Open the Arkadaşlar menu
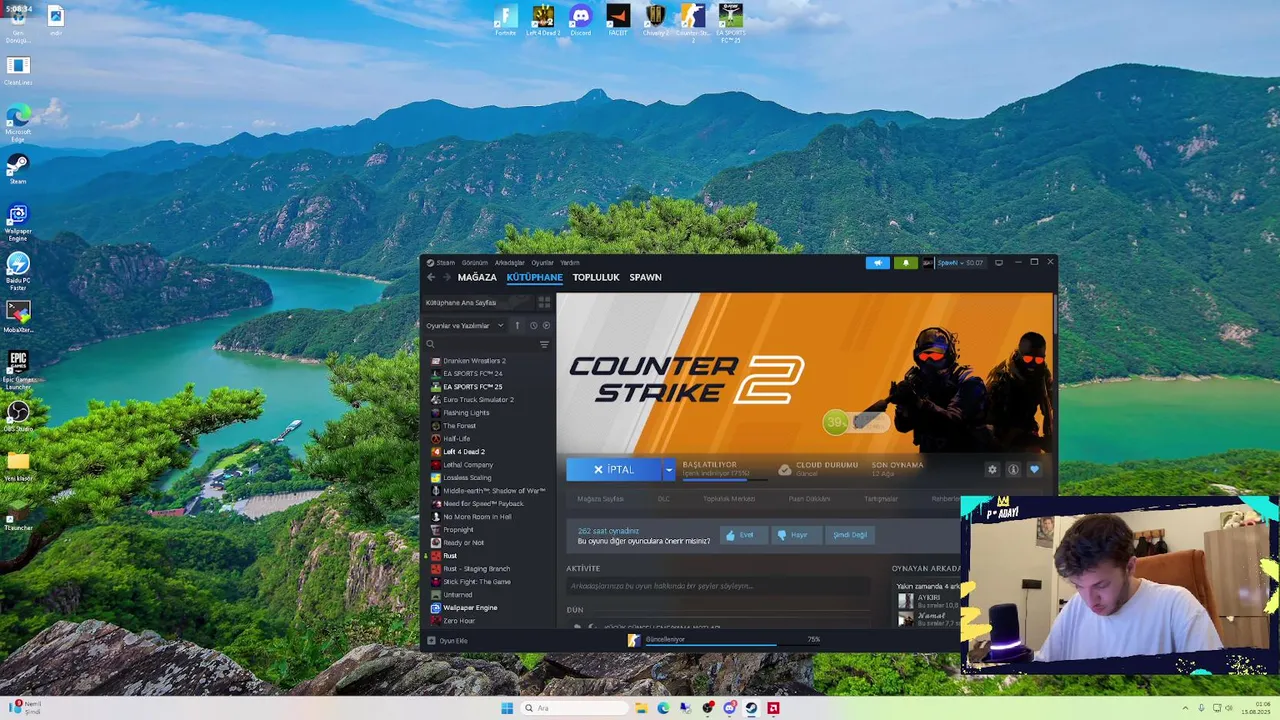This screenshot has width=1280, height=720. click(510, 263)
